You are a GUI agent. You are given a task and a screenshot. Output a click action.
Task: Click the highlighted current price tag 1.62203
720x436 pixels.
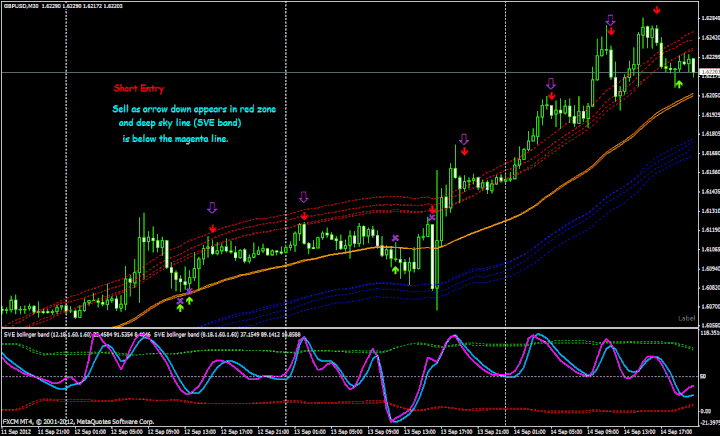pyautogui.click(x=709, y=72)
